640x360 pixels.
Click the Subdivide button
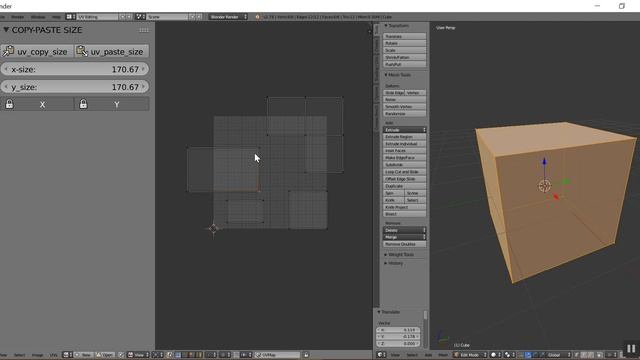point(404,165)
